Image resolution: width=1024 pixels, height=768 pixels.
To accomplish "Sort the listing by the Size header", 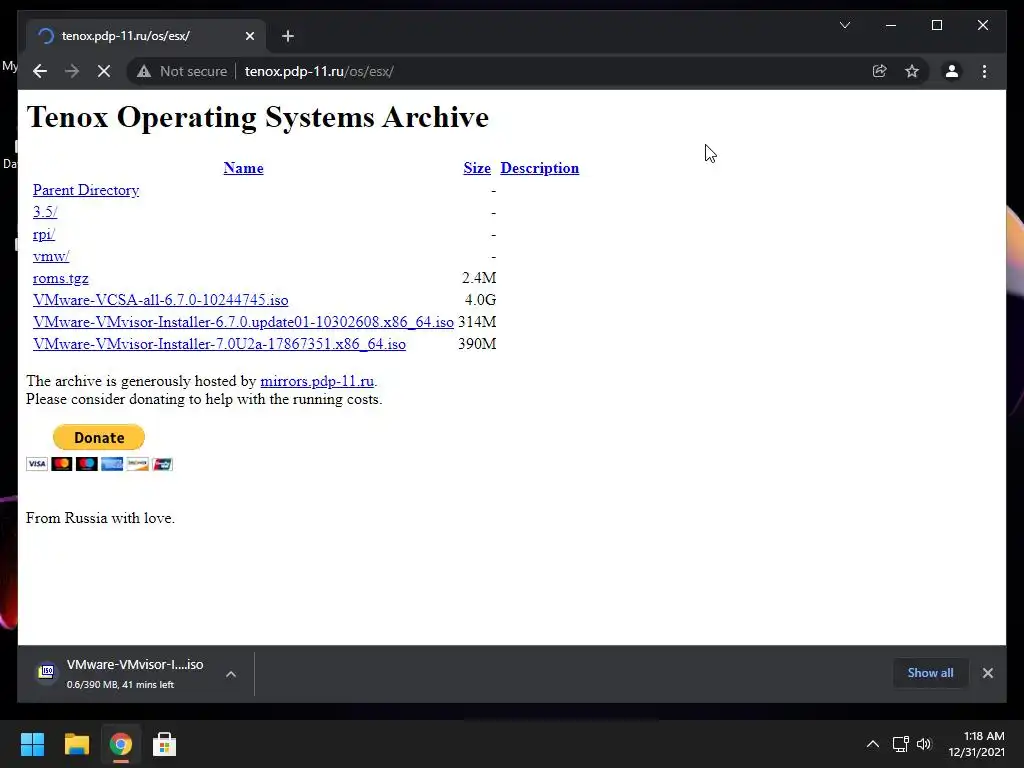I will 477,168.
